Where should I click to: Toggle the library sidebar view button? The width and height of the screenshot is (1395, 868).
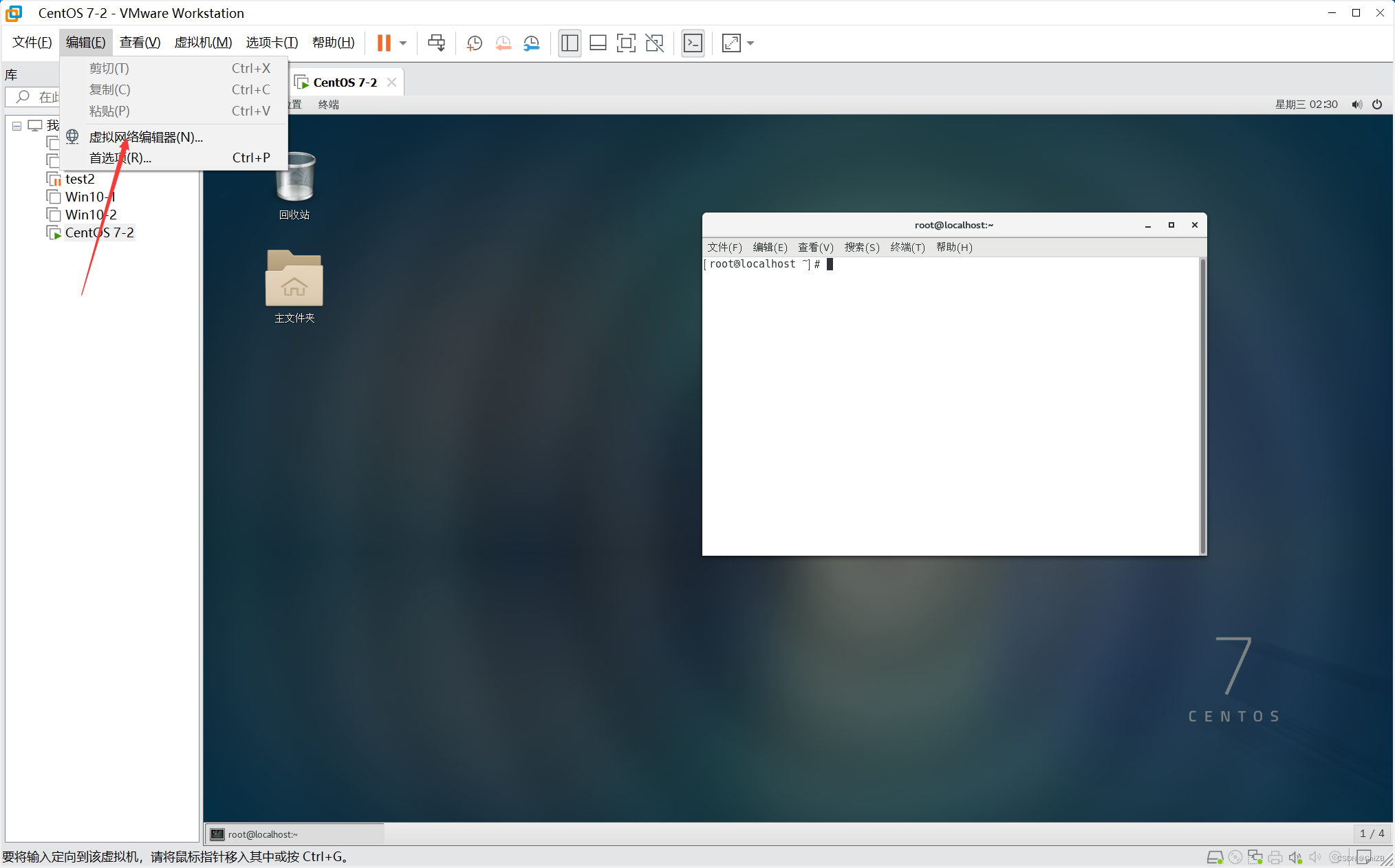pyautogui.click(x=570, y=43)
